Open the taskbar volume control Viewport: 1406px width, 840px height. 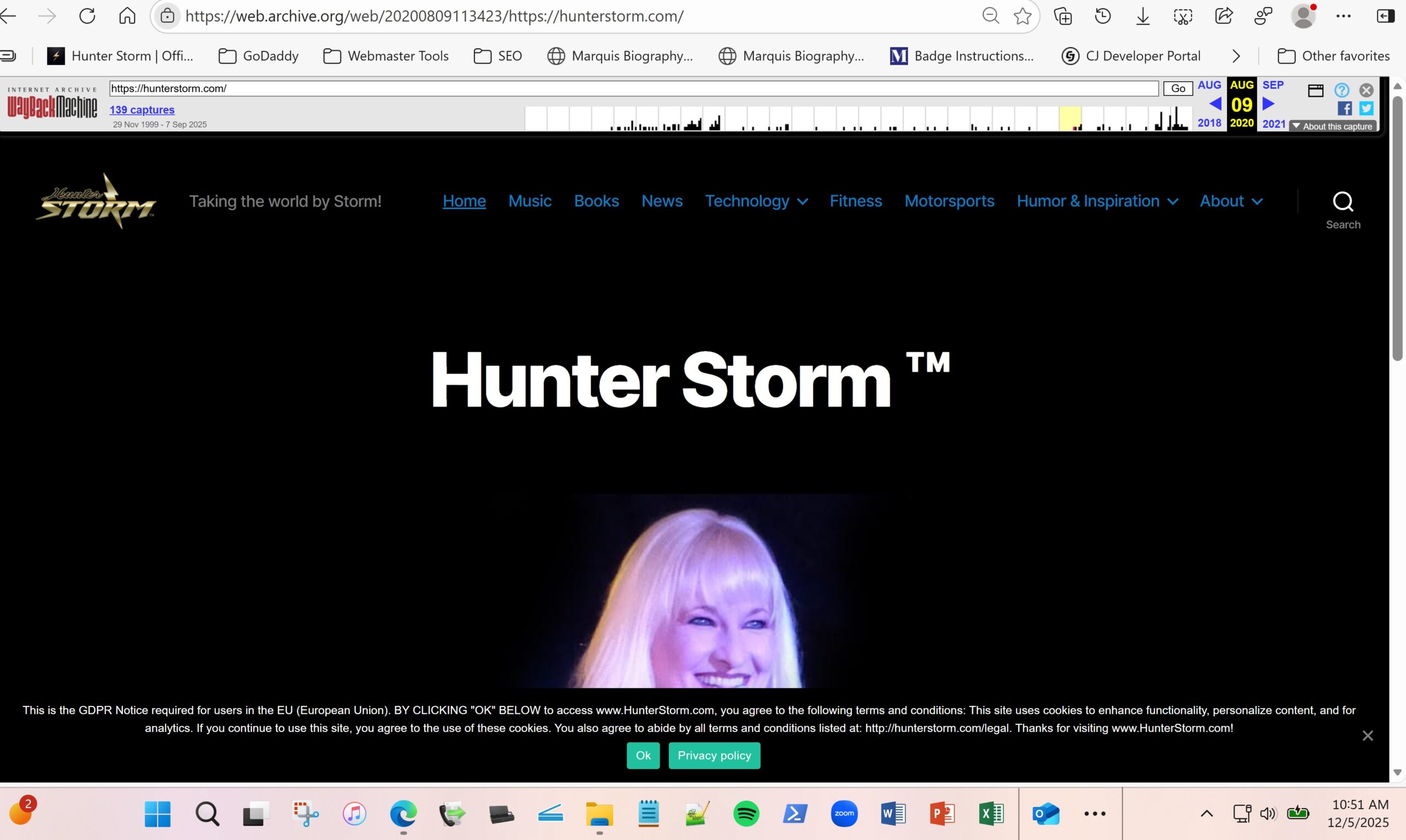pyautogui.click(x=1268, y=814)
